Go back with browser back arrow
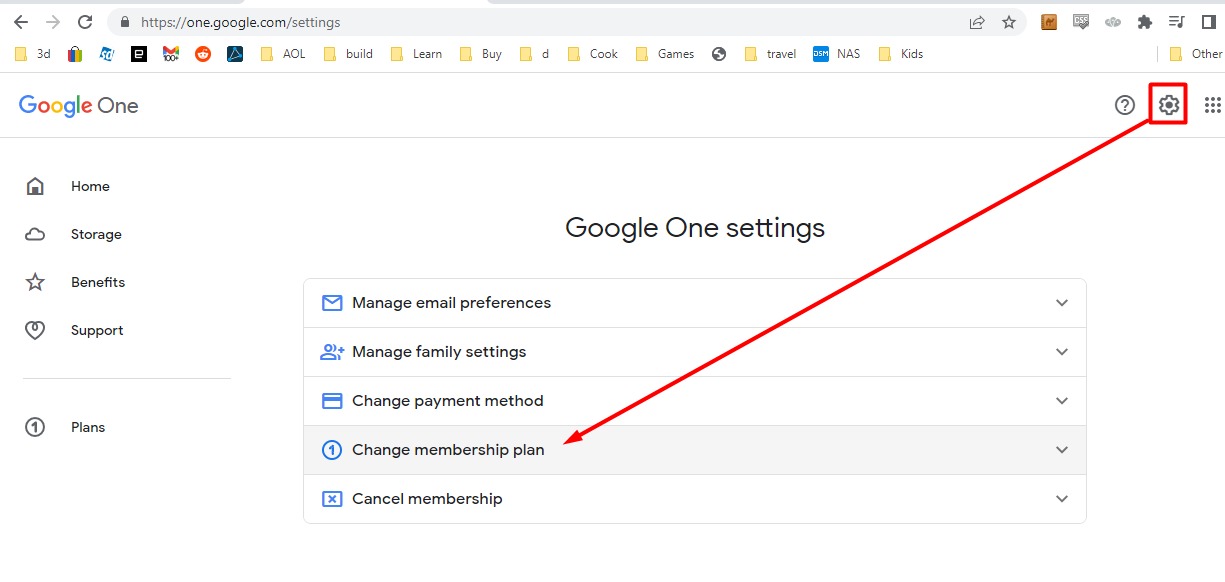 (x=21, y=22)
